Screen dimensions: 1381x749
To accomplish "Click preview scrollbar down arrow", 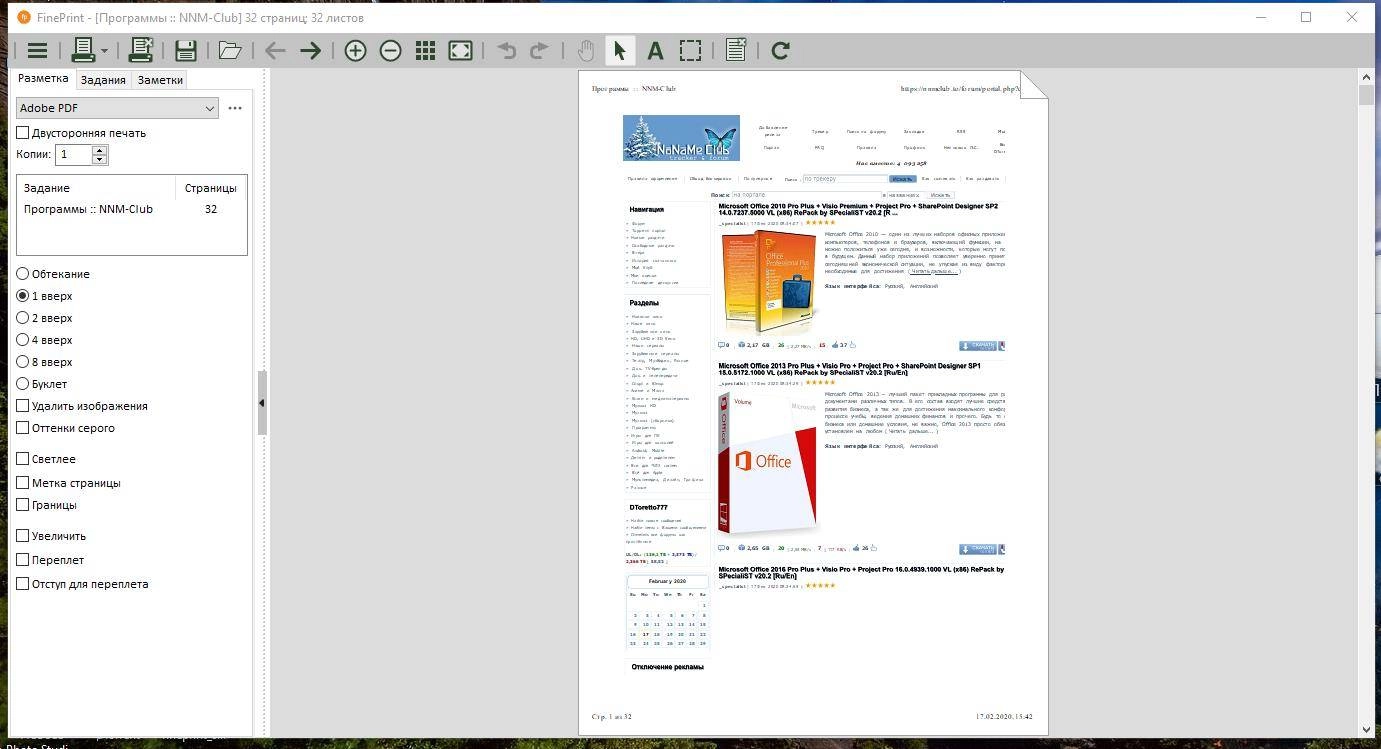I will pos(1366,731).
